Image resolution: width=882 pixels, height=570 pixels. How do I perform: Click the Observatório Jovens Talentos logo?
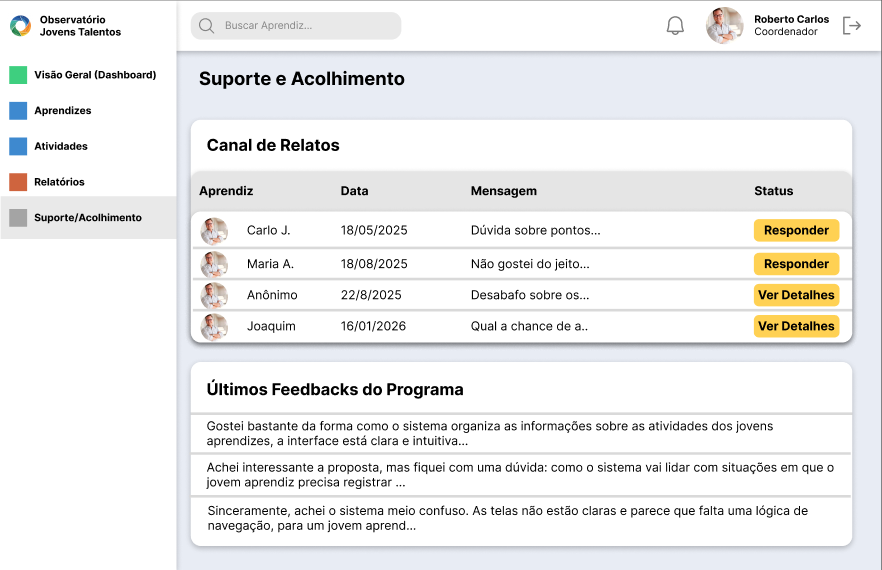21,26
